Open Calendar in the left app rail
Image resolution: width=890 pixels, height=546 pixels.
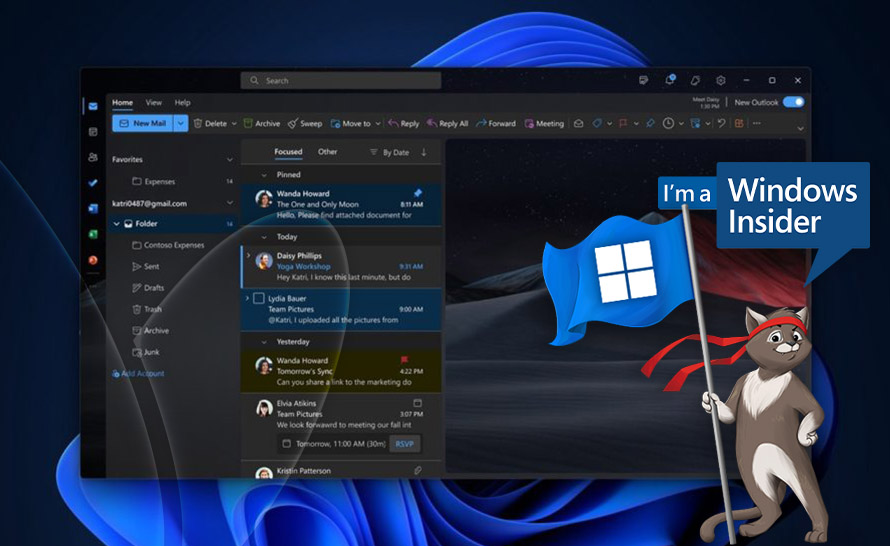click(x=93, y=132)
